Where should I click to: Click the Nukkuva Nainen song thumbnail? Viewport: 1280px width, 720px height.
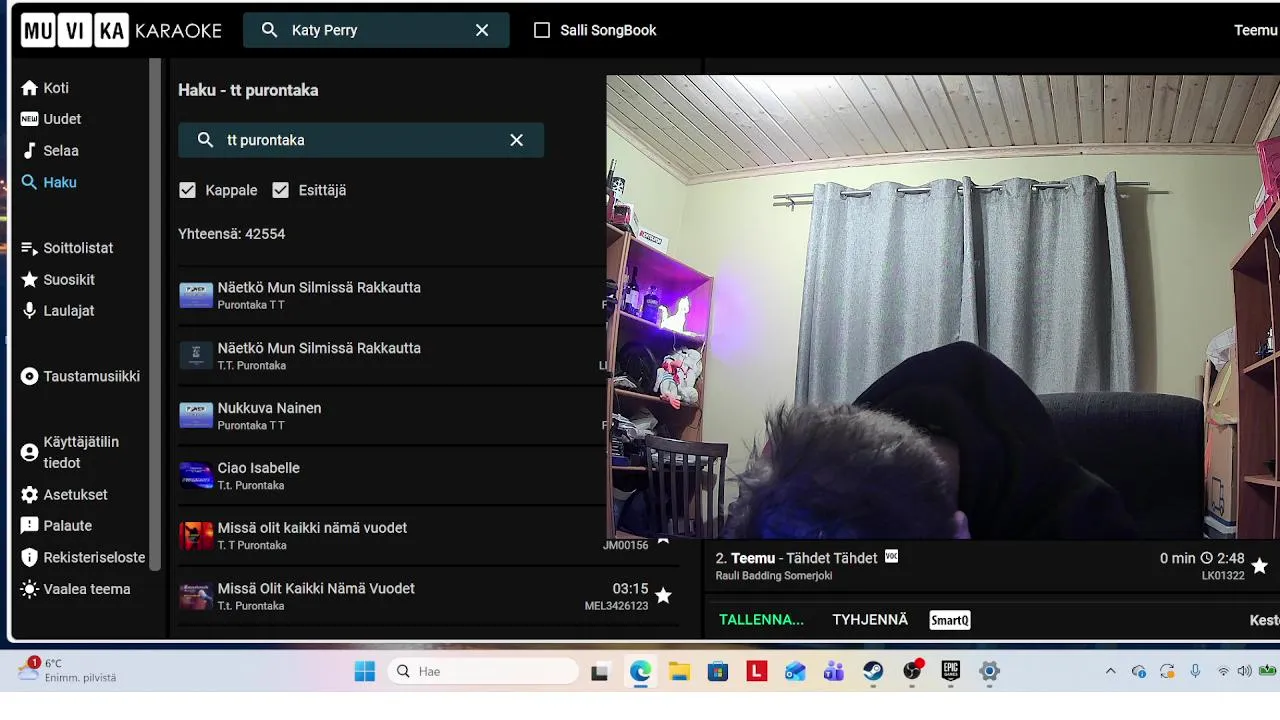tap(196, 415)
